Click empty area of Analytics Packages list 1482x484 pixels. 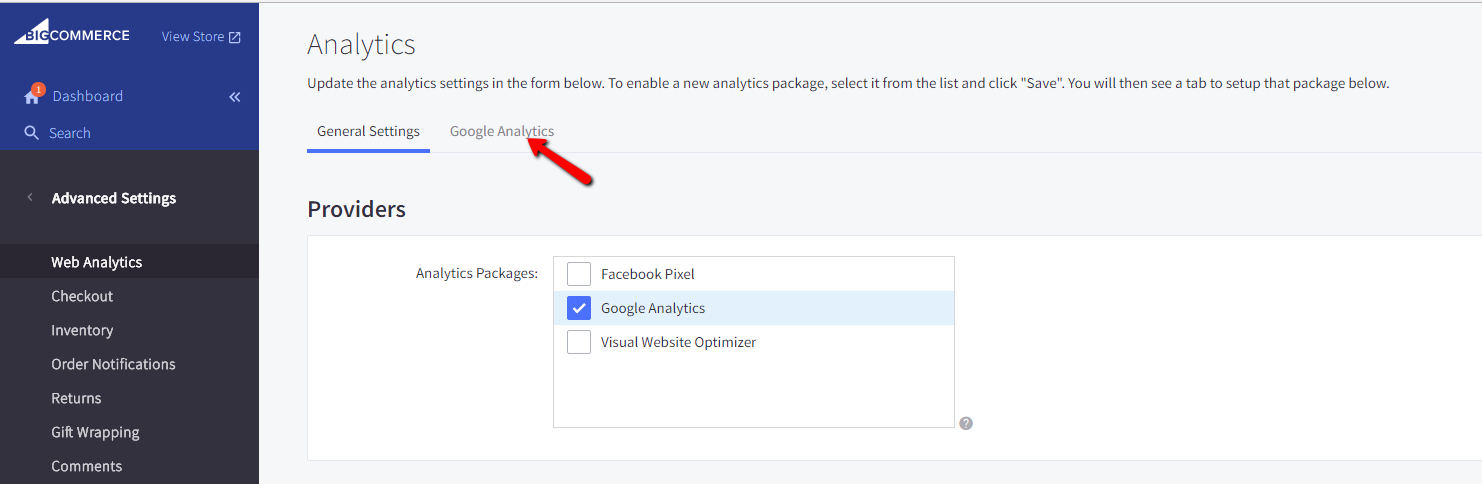tap(754, 392)
